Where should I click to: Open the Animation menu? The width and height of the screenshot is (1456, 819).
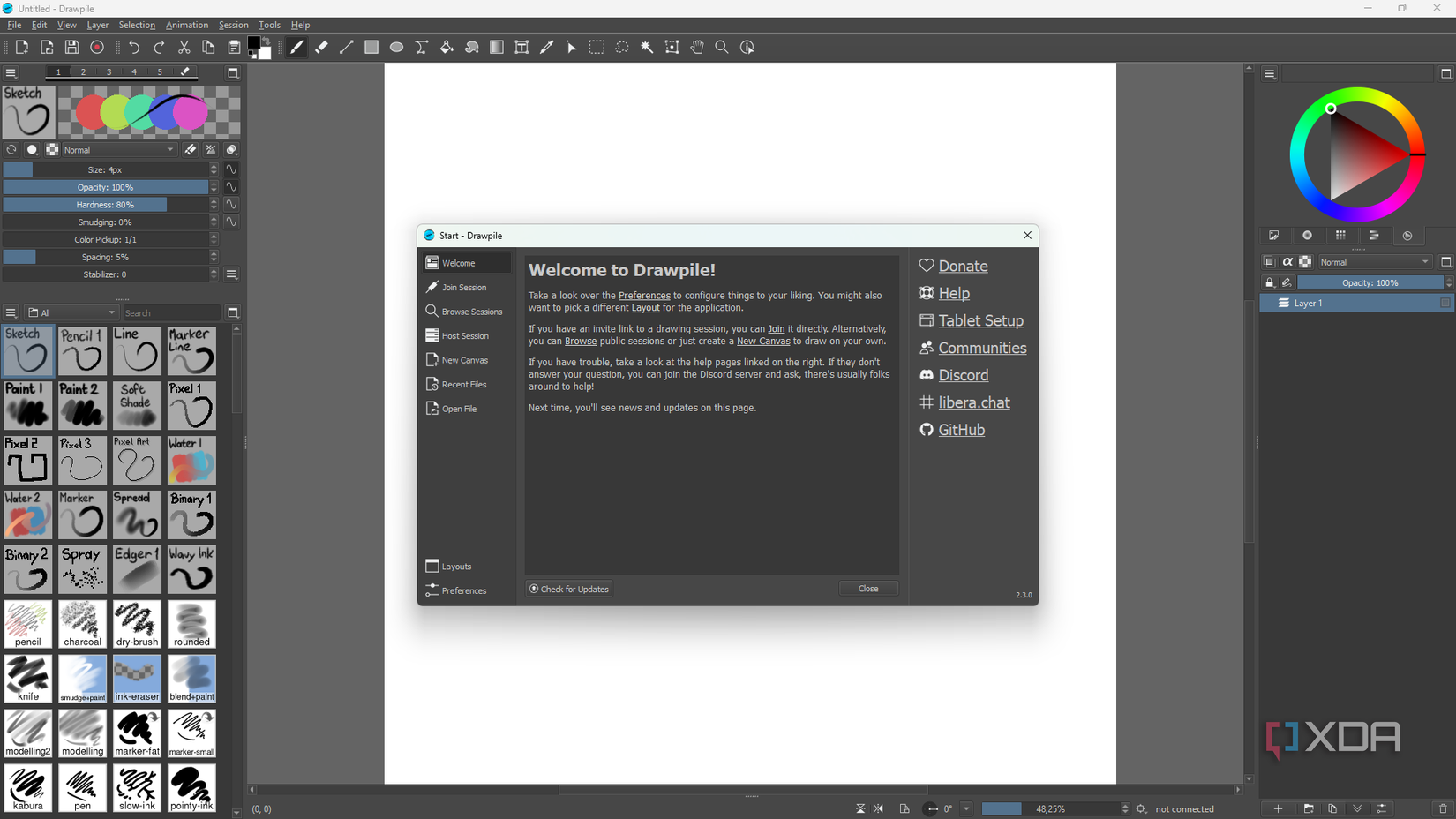(x=187, y=26)
